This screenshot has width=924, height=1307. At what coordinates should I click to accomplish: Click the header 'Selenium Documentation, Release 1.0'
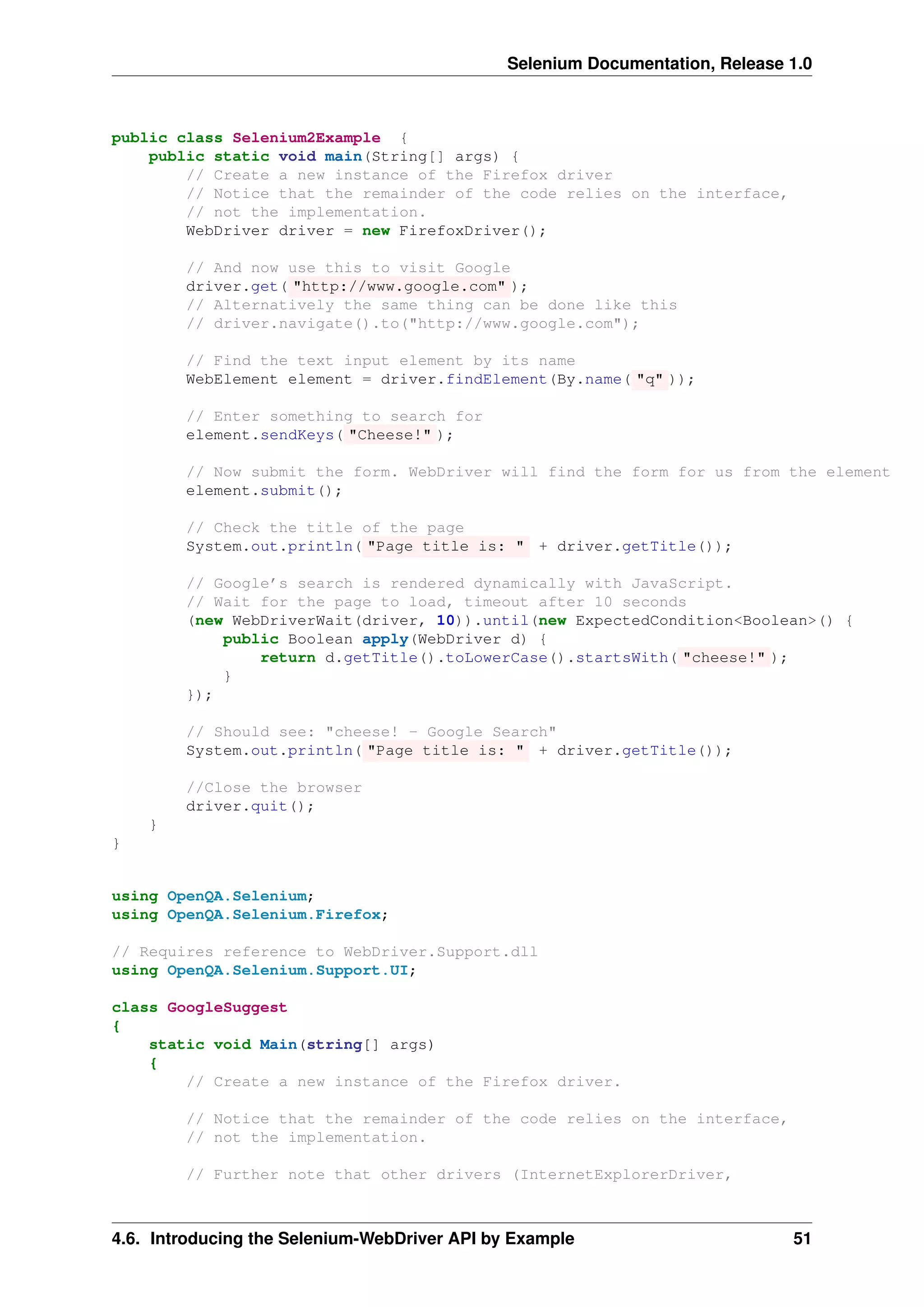click(x=659, y=63)
